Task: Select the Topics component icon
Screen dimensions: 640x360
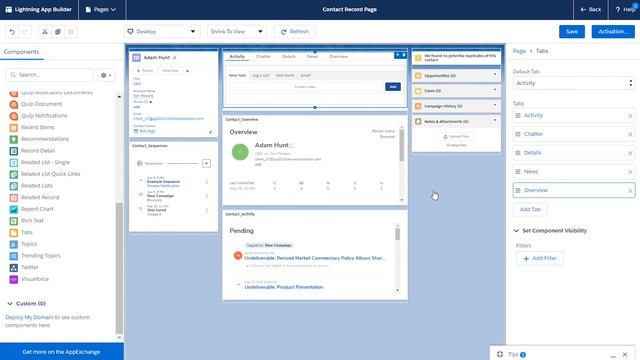Action: pos(13,244)
